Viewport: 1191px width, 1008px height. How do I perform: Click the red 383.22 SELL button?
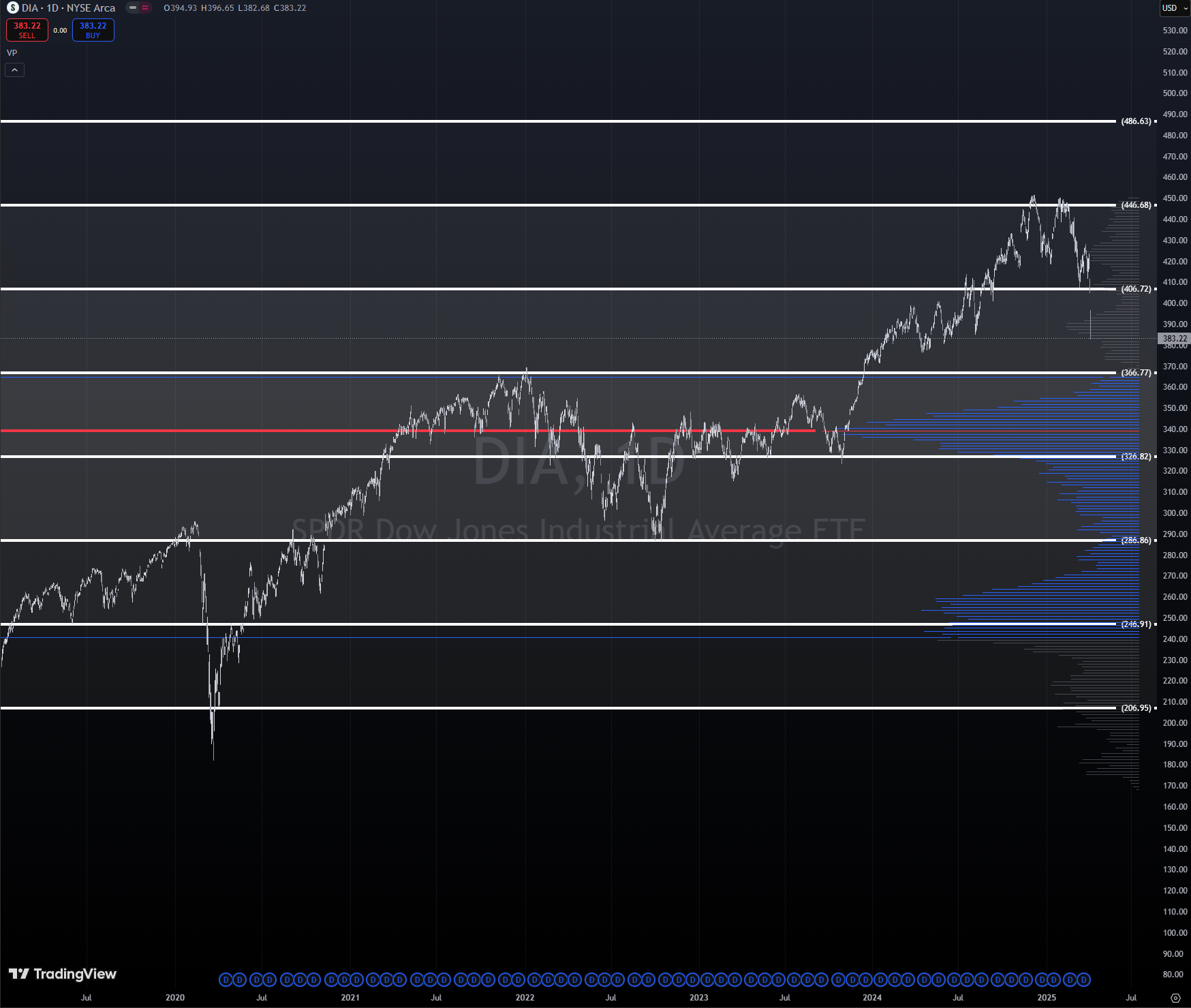point(27,30)
